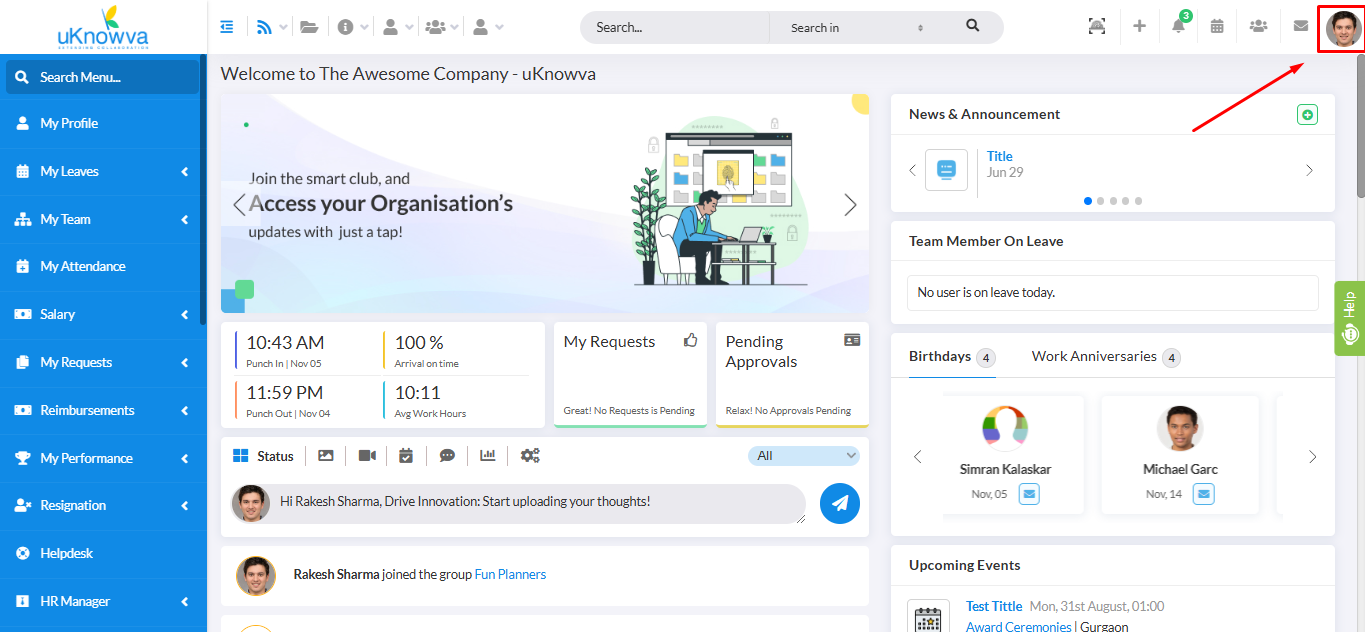Add a news item with the green plus

pos(1307,115)
